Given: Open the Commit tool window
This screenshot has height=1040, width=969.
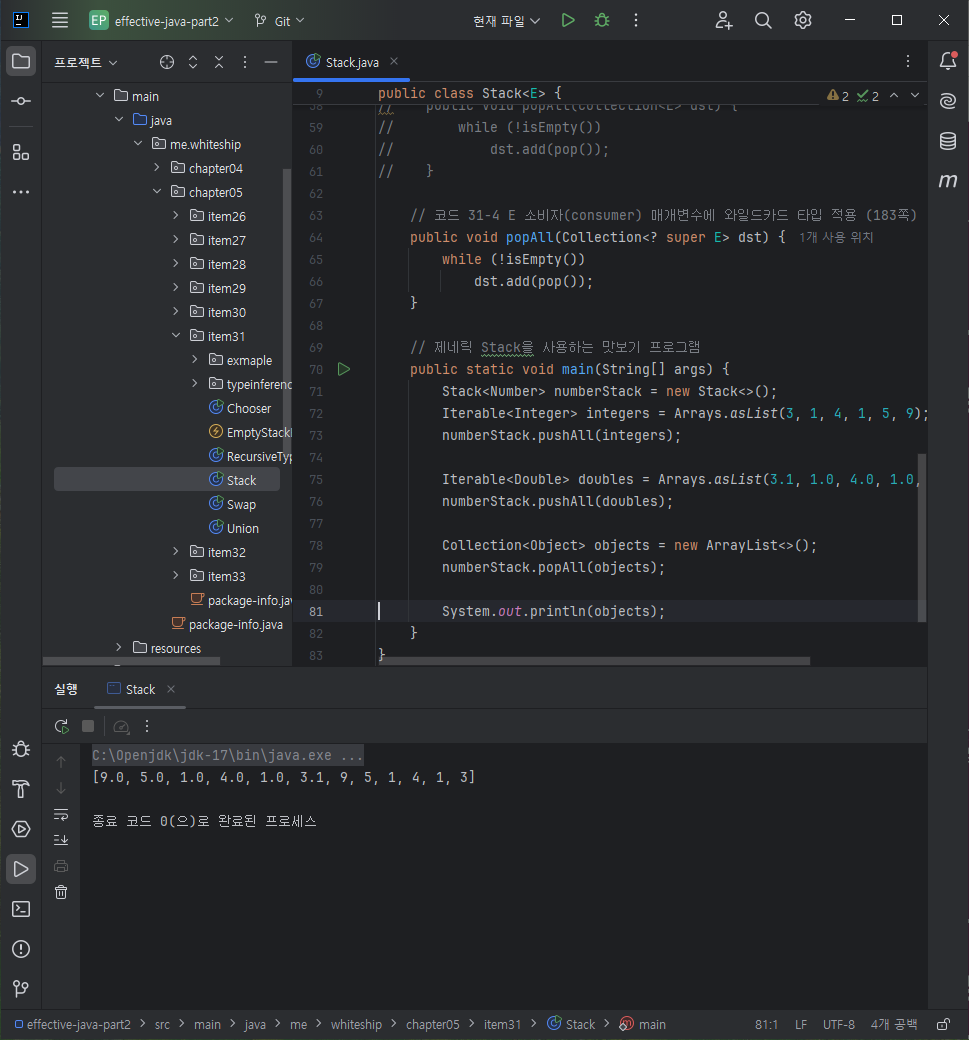Looking at the screenshot, I should click(x=21, y=101).
